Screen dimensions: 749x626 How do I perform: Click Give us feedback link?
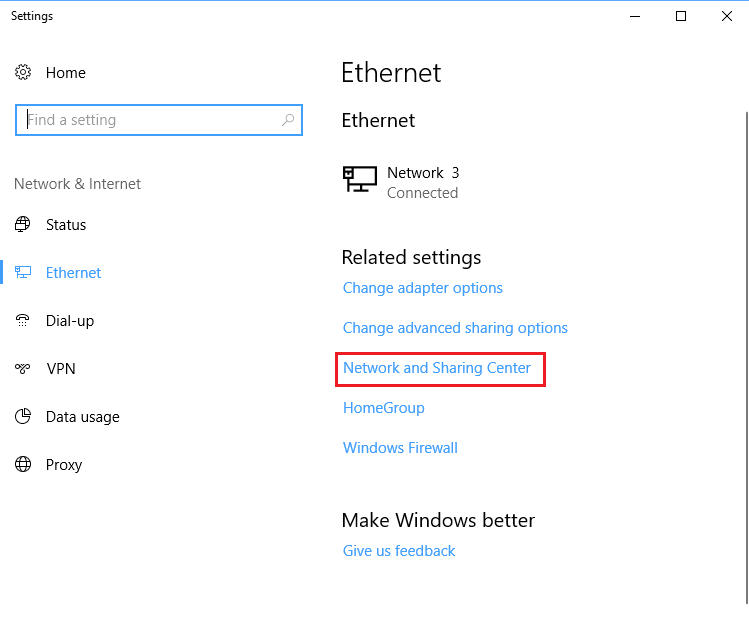click(399, 551)
